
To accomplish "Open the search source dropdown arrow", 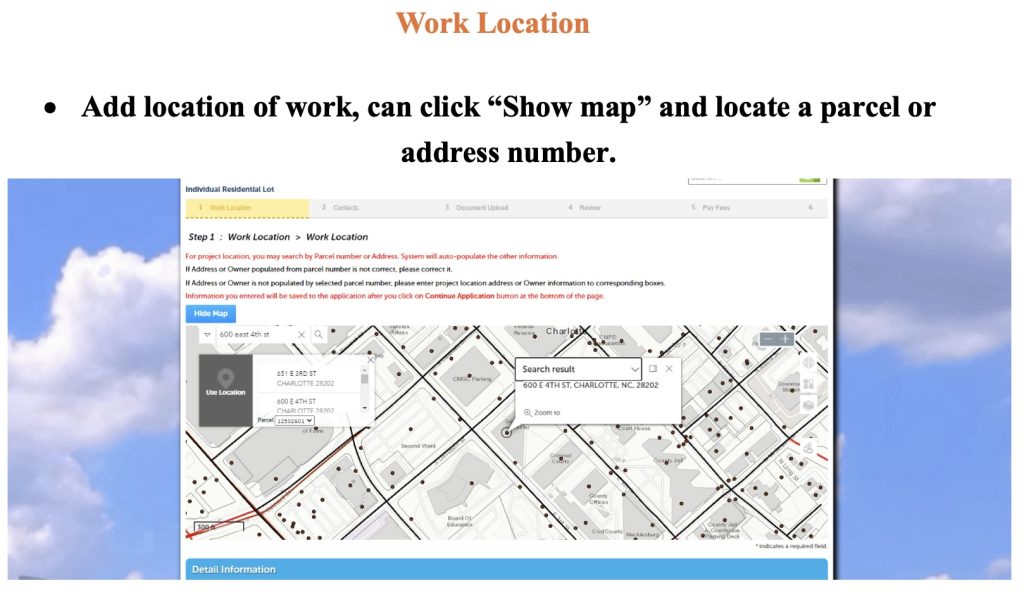I will [207, 335].
